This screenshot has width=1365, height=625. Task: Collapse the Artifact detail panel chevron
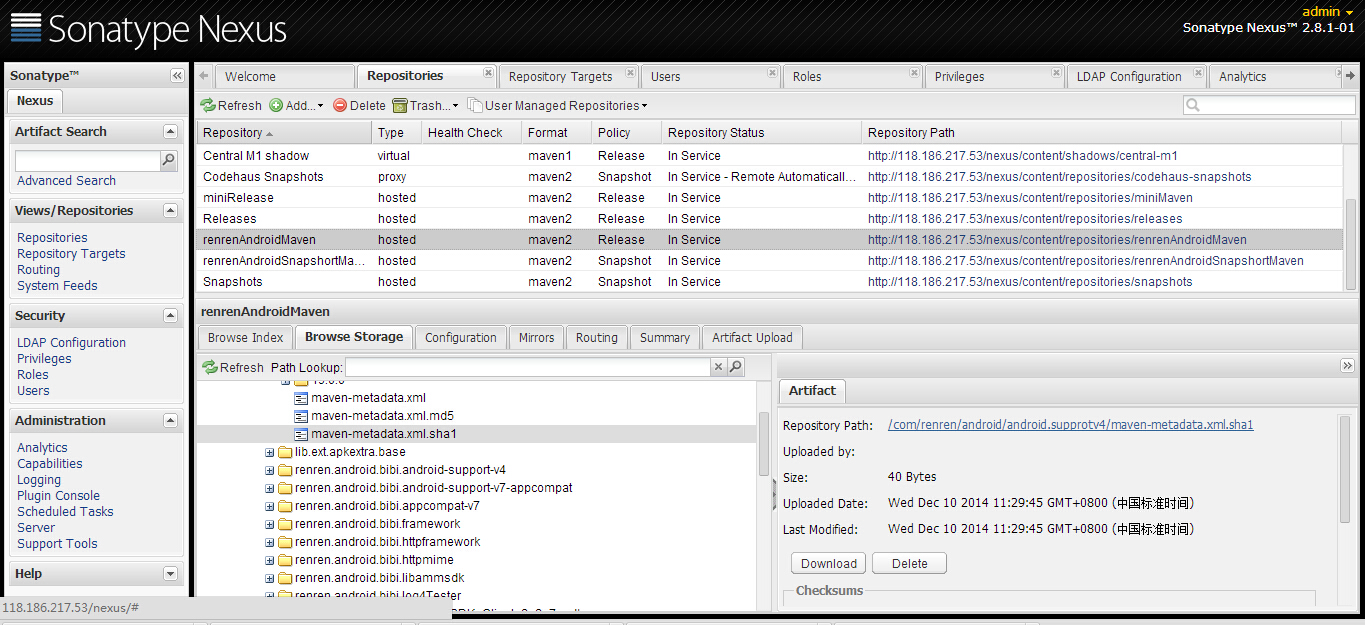[x=1347, y=366]
